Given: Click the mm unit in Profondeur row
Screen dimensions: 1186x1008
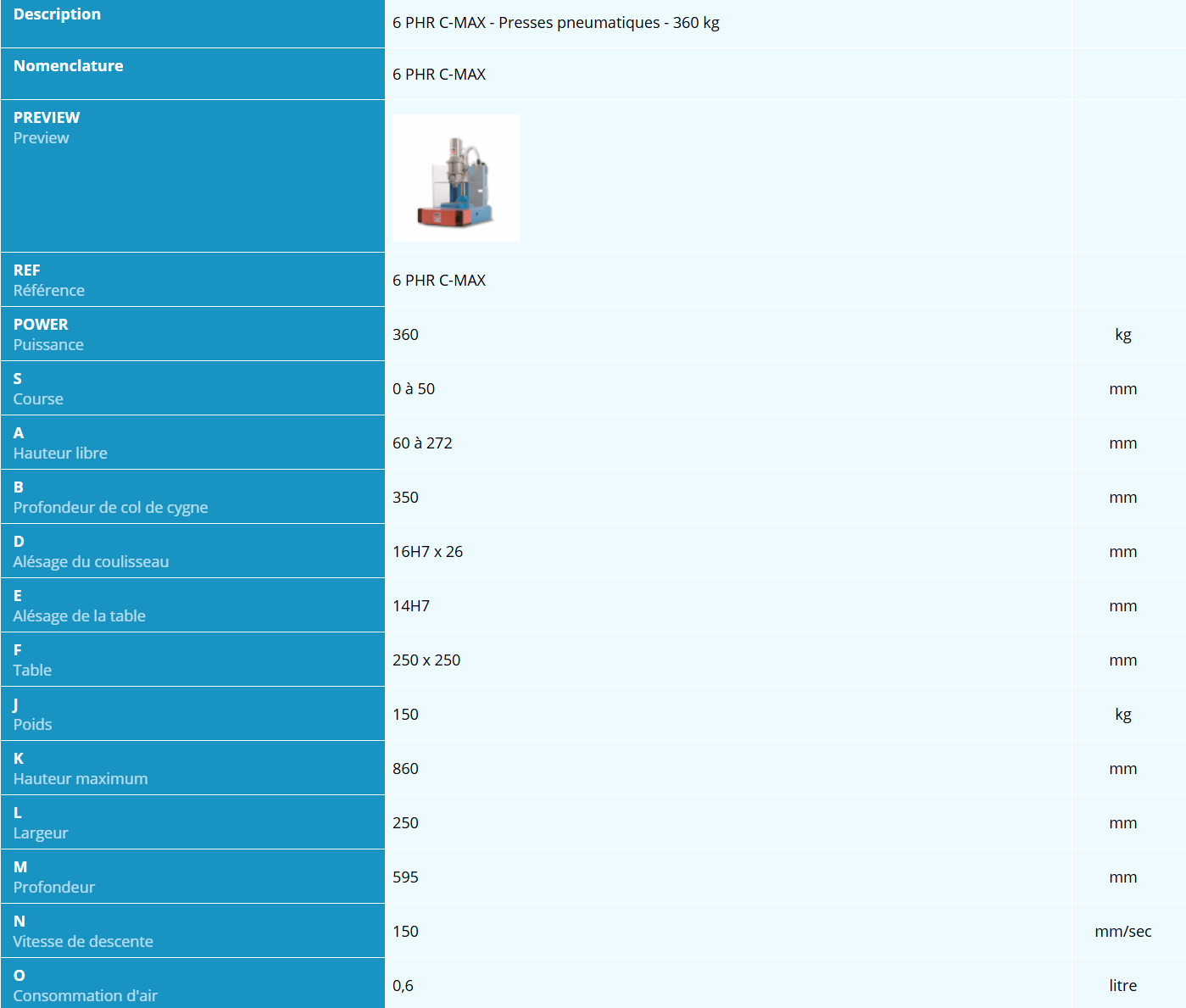Looking at the screenshot, I should pos(1123,877).
